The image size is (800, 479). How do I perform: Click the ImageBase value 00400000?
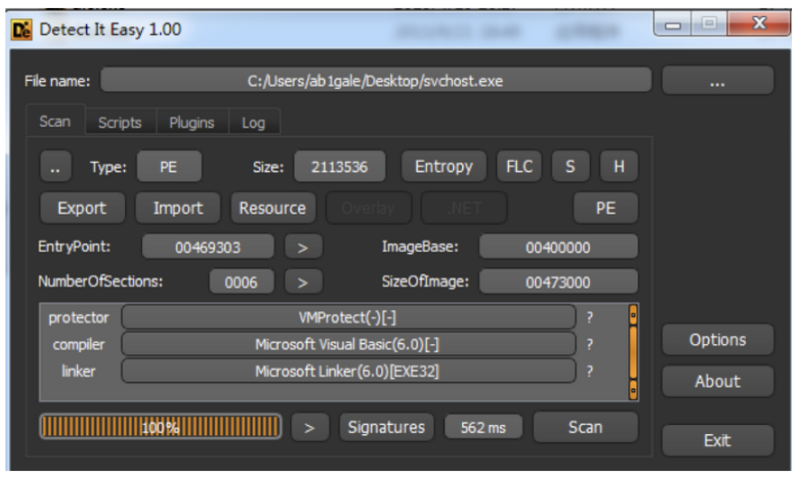click(x=558, y=247)
